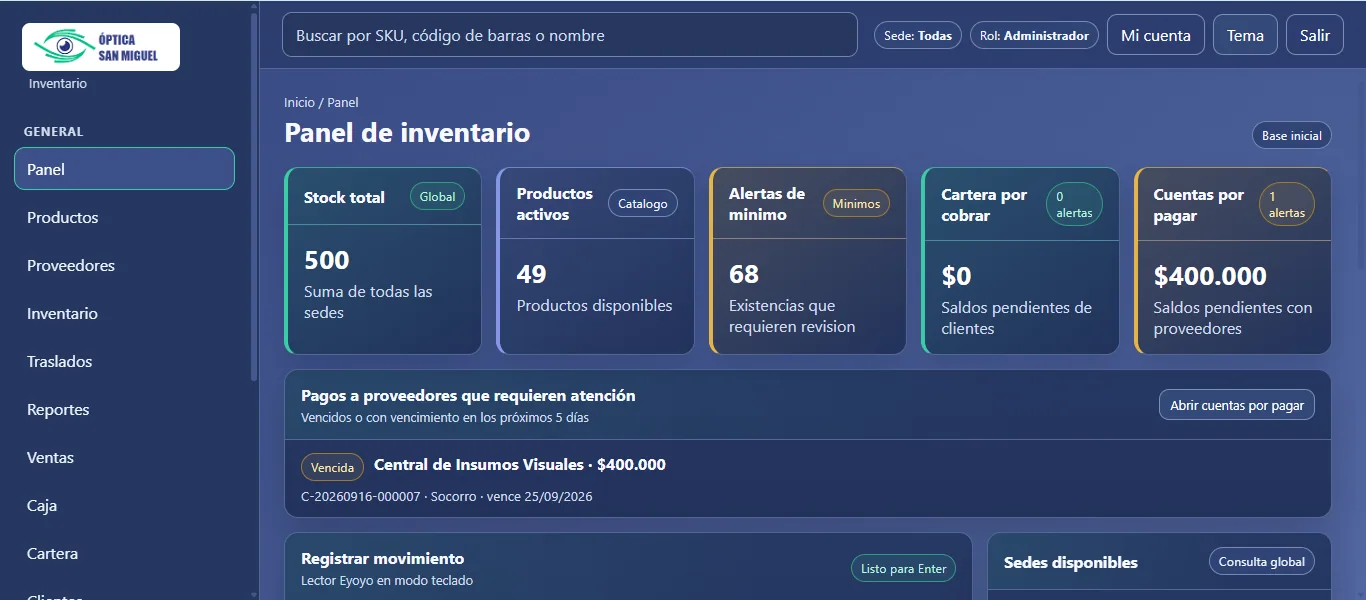The width and height of the screenshot is (1366, 600).
Task: Click the sidebar vertical scrollbar
Action: pyautogui.click(x=254, y=195)
